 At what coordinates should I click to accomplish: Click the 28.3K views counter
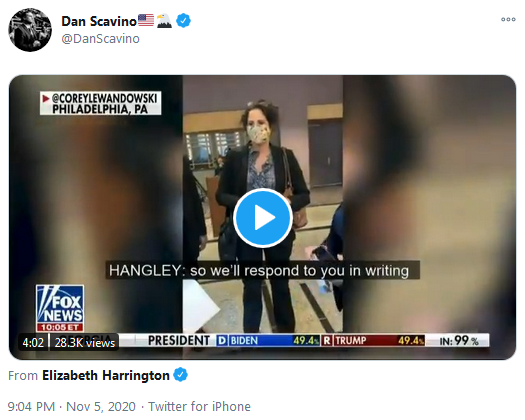(x=84, y=343)
